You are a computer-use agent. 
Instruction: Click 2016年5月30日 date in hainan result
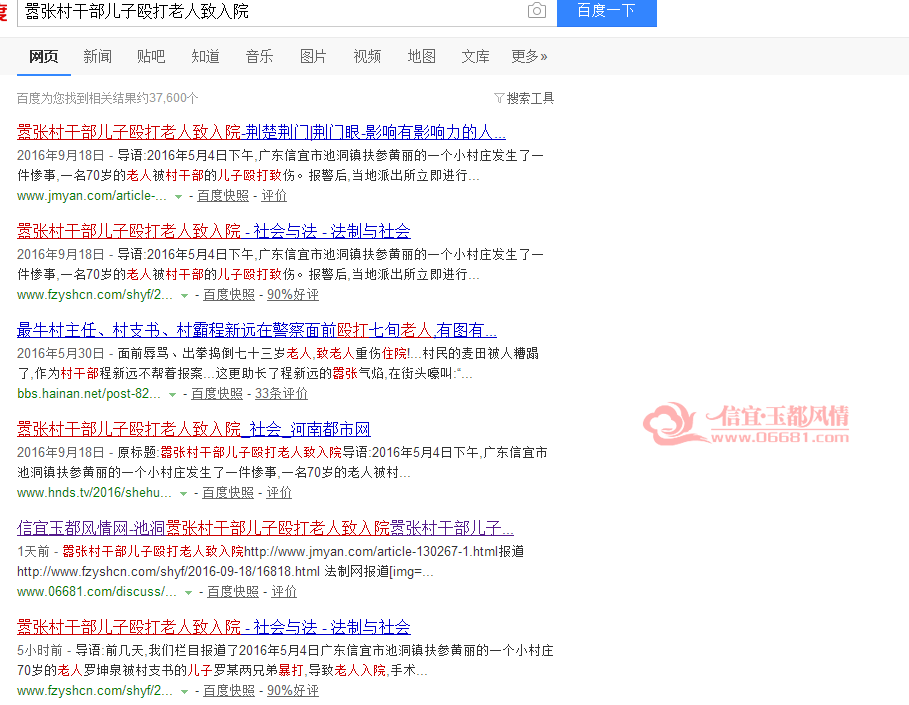click(60, 354)
